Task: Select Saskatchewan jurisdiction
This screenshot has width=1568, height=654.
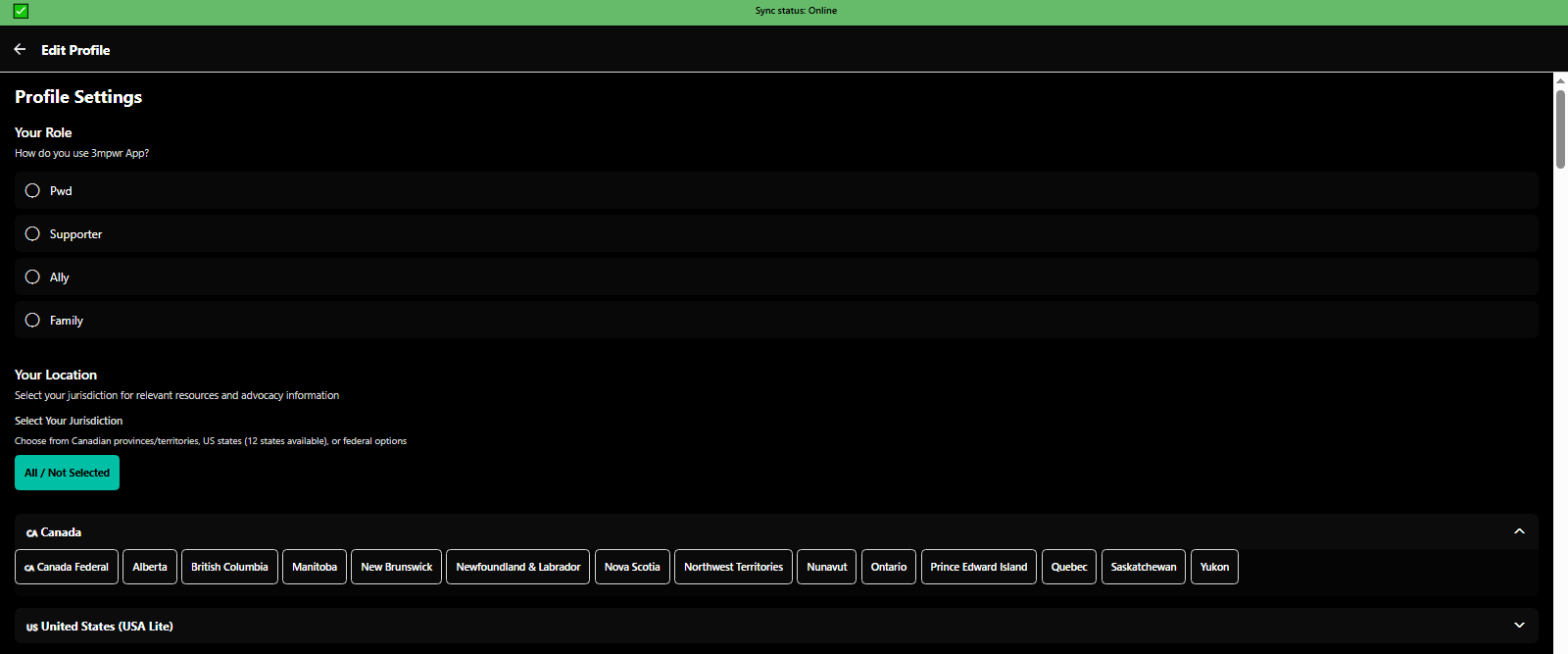Action: click(1144, 567)
